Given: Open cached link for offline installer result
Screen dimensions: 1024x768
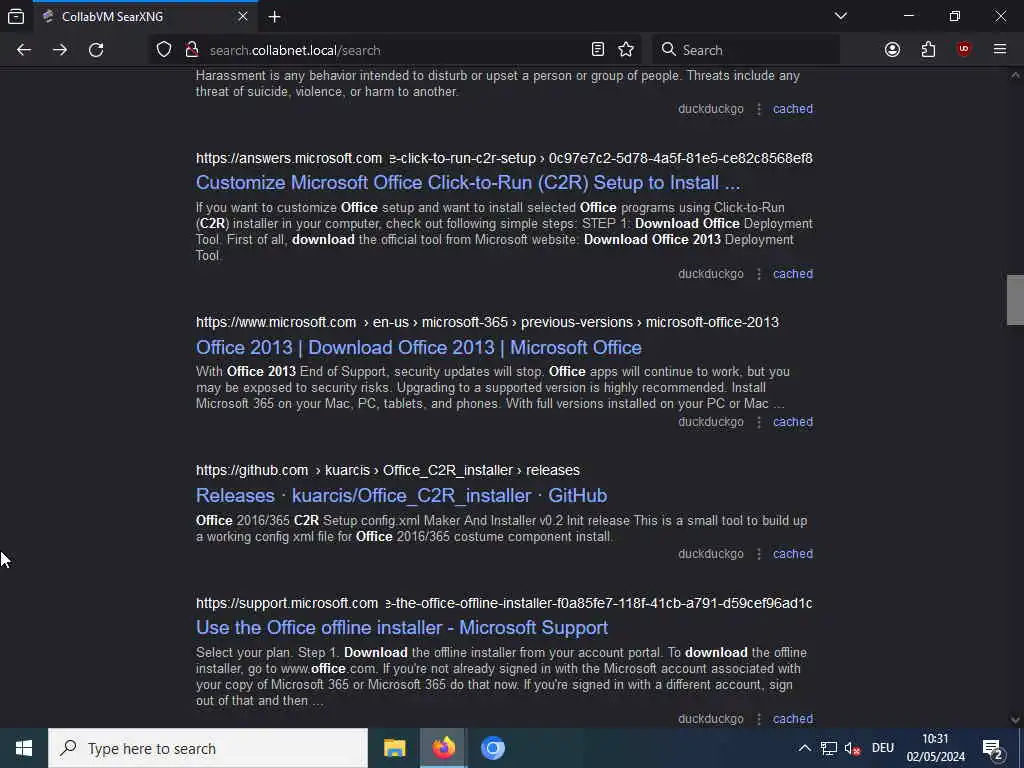Looking at the screenshot, I should pyautogui.click(x=793, y=718).
